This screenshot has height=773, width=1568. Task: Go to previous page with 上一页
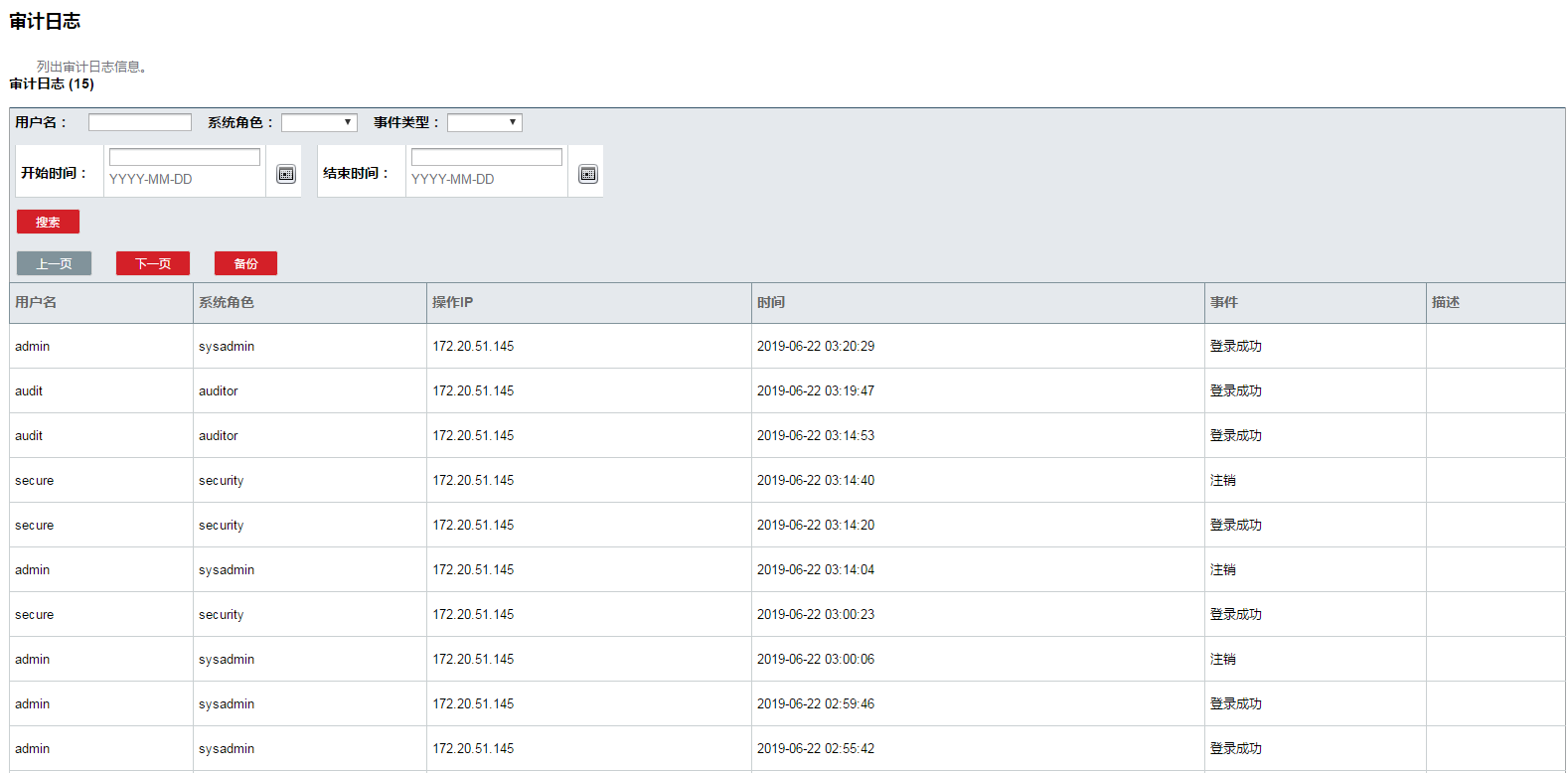tap(54, 263)
